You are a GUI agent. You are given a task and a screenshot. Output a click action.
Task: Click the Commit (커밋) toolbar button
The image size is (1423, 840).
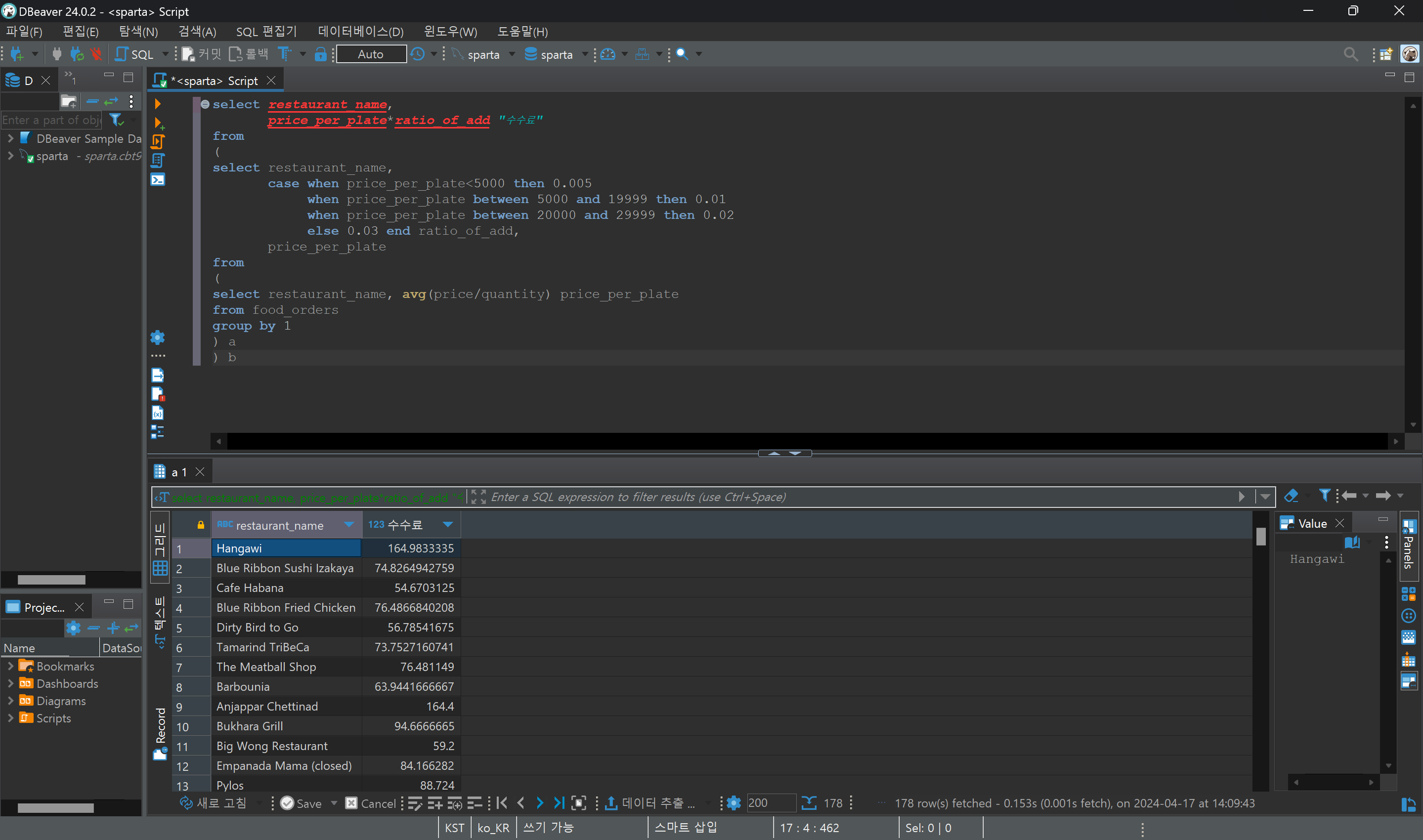click(x=202, y=54)
